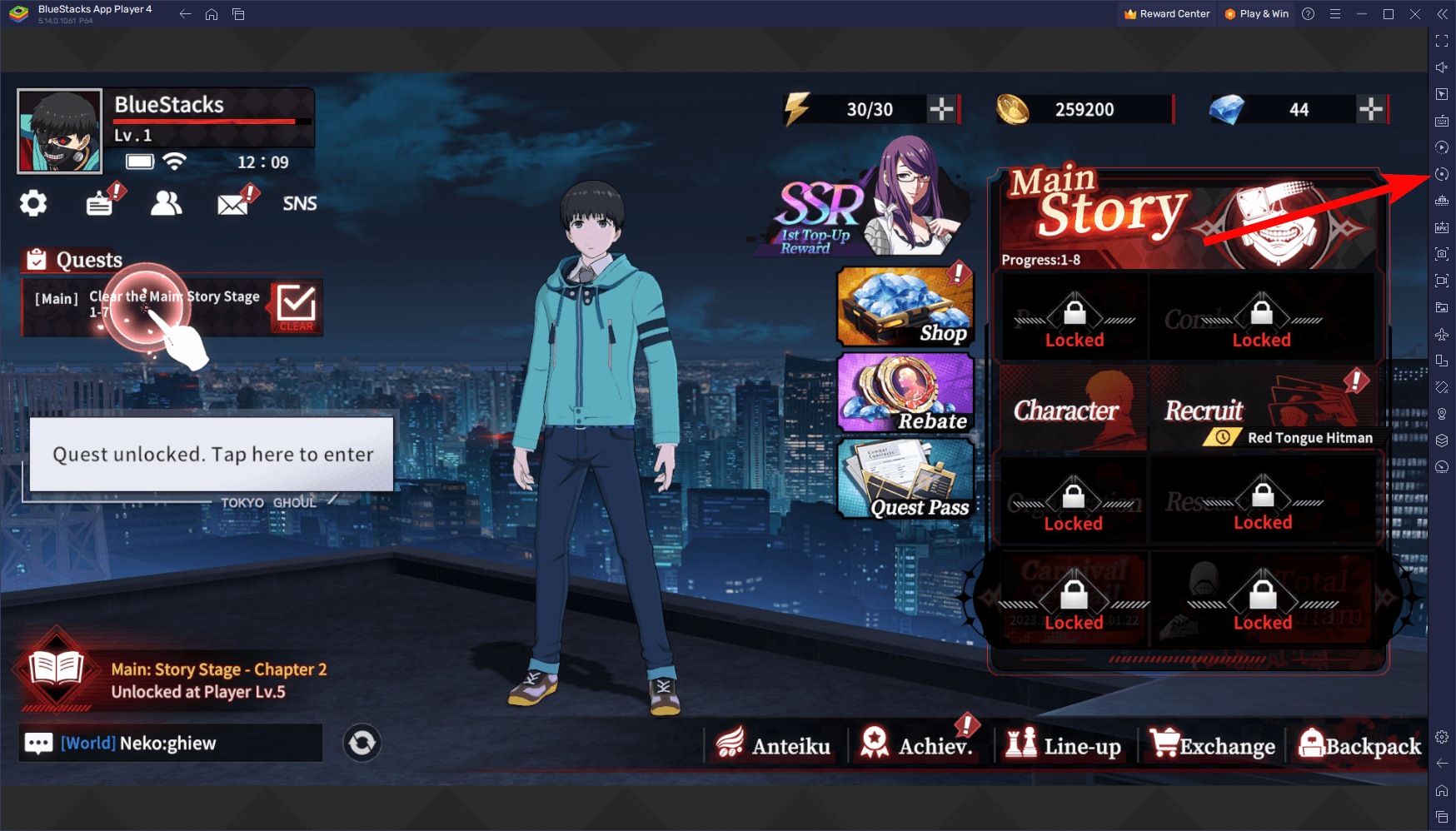Open the Reward Center button

pyautogui.click(x=1167, y=14)
